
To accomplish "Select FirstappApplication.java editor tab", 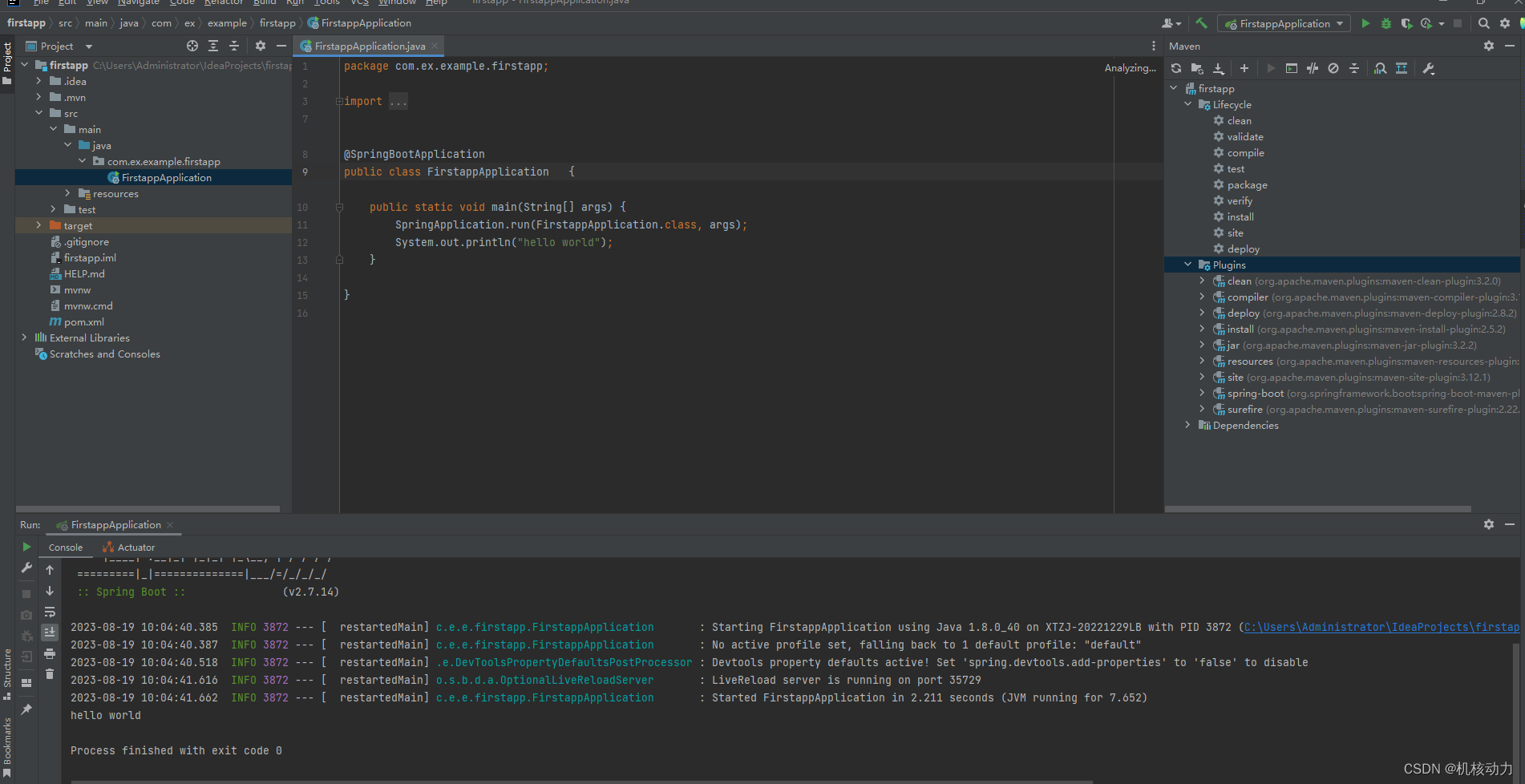I will click(370, 46).
